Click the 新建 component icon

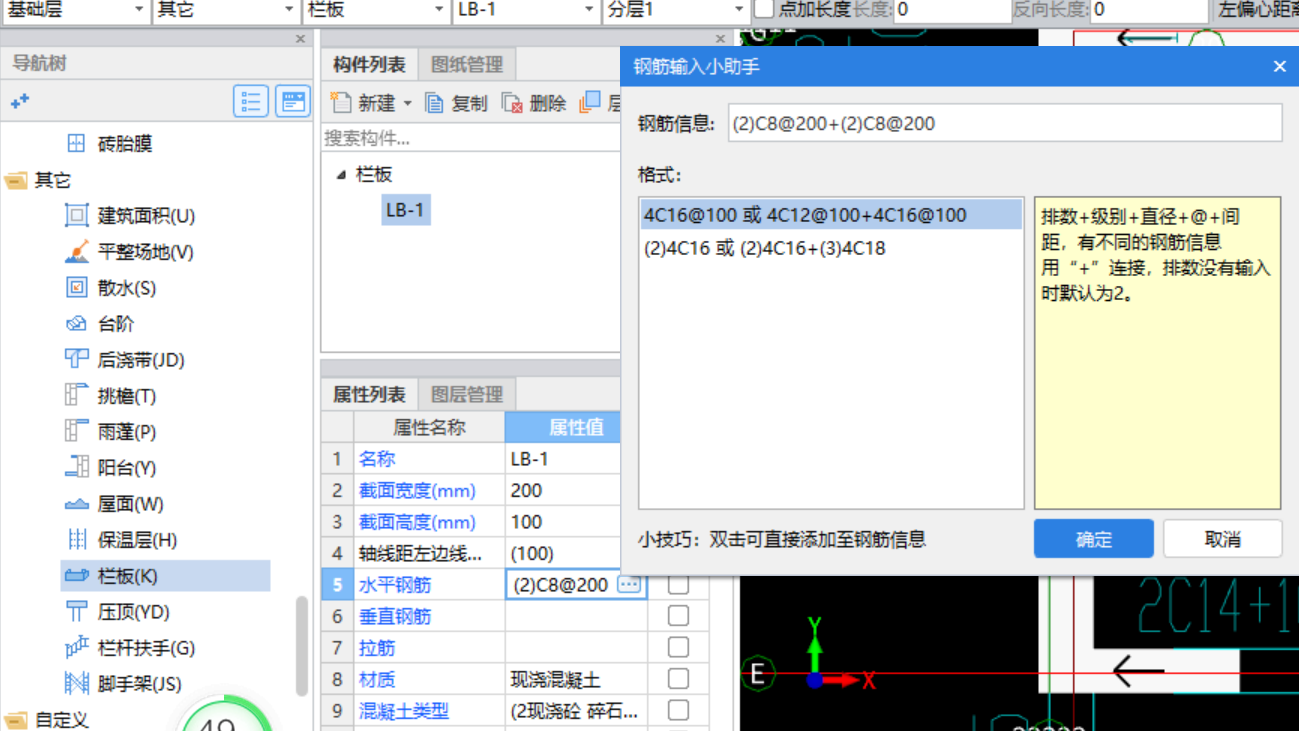click(x=342, y=102)
